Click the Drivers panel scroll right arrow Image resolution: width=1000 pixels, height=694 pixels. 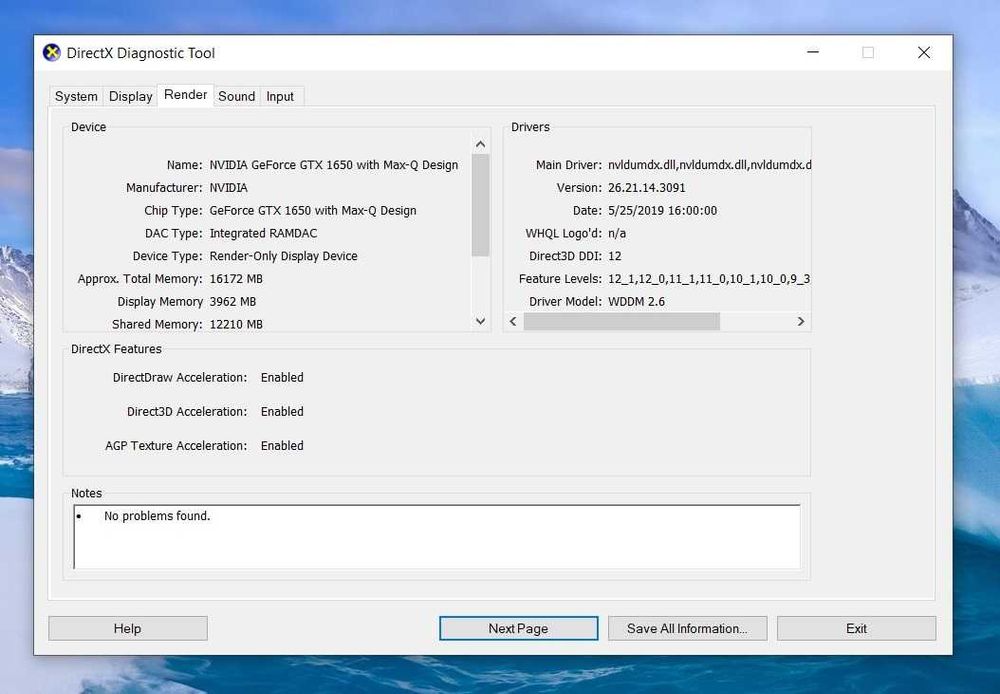click(x=801, y=321)
